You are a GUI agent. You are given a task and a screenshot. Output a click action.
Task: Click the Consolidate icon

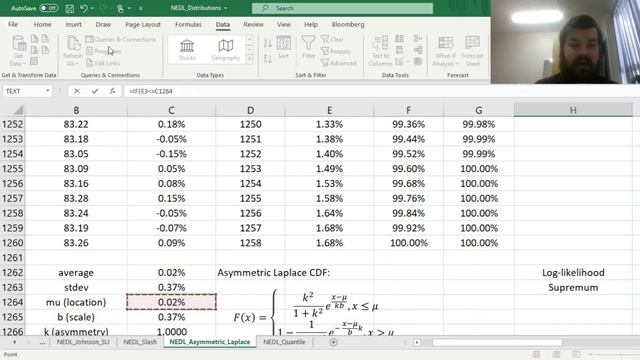(418, 38)
